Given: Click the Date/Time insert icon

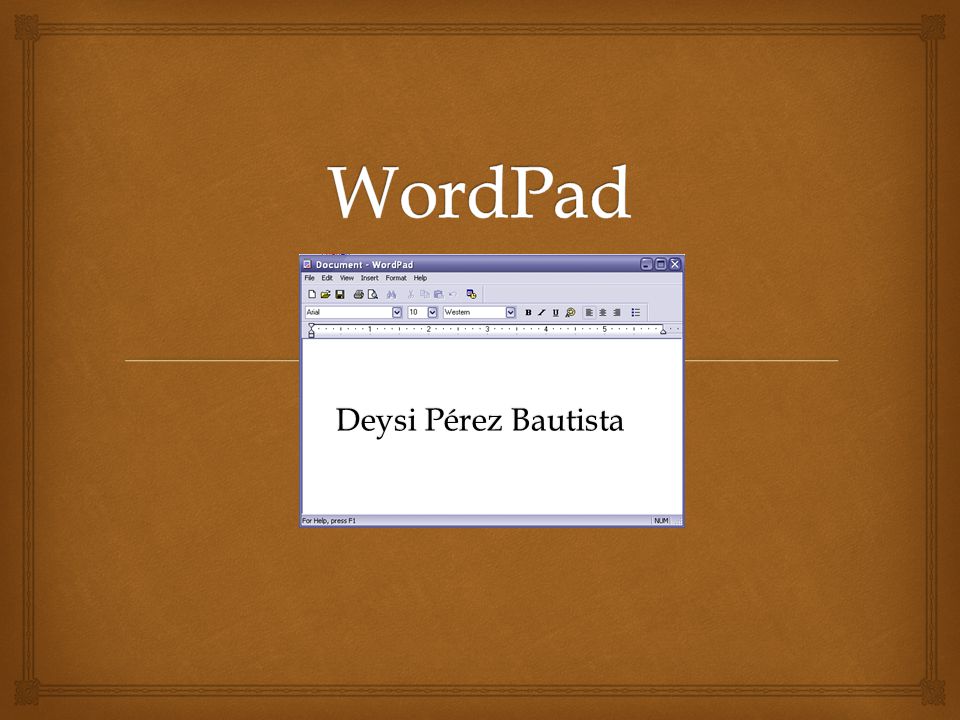Looking at the screenshot, I should click(471, 294).
